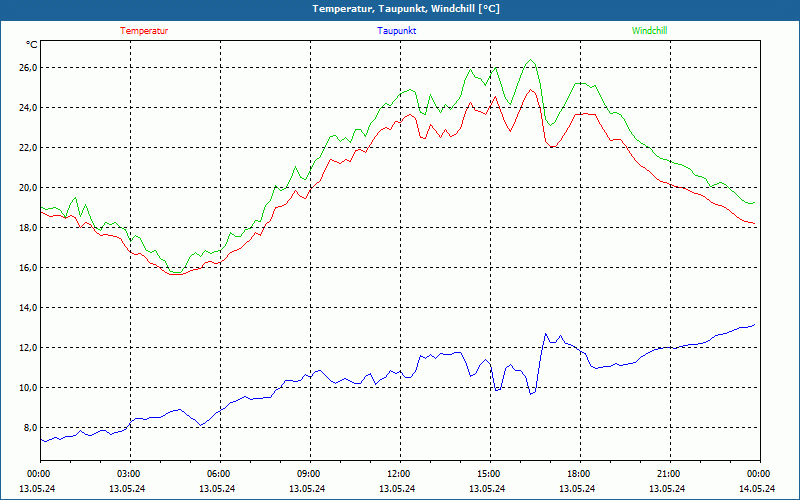Click the 21:00 time axis label
The width and height of the screenshot is (800, 500).
pos(670,474)
